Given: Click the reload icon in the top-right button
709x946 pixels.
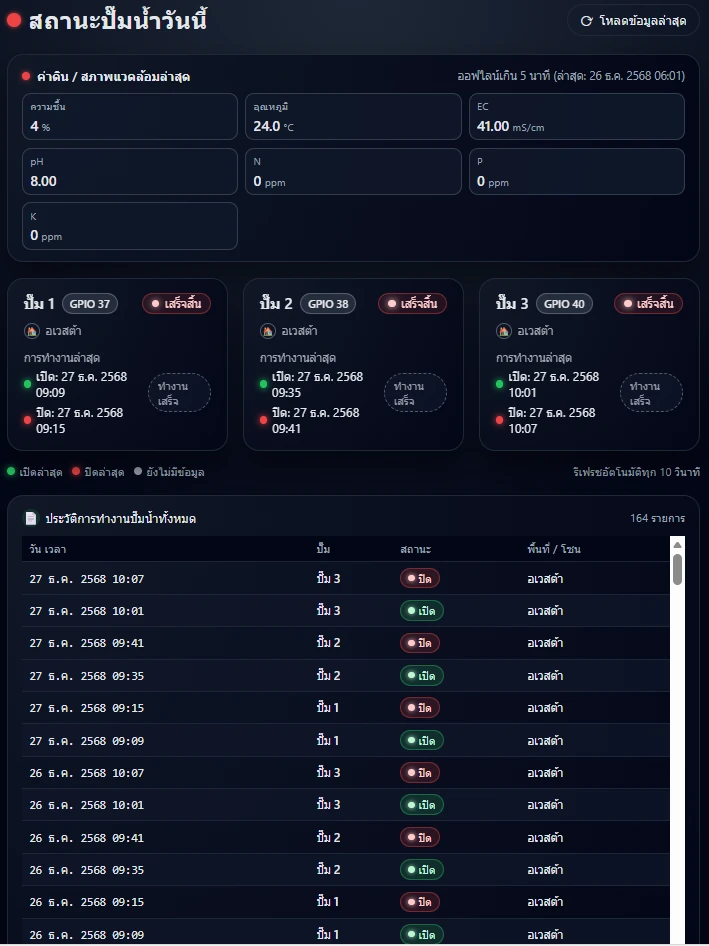Looking at the screenshot, I should coord(587,21).
